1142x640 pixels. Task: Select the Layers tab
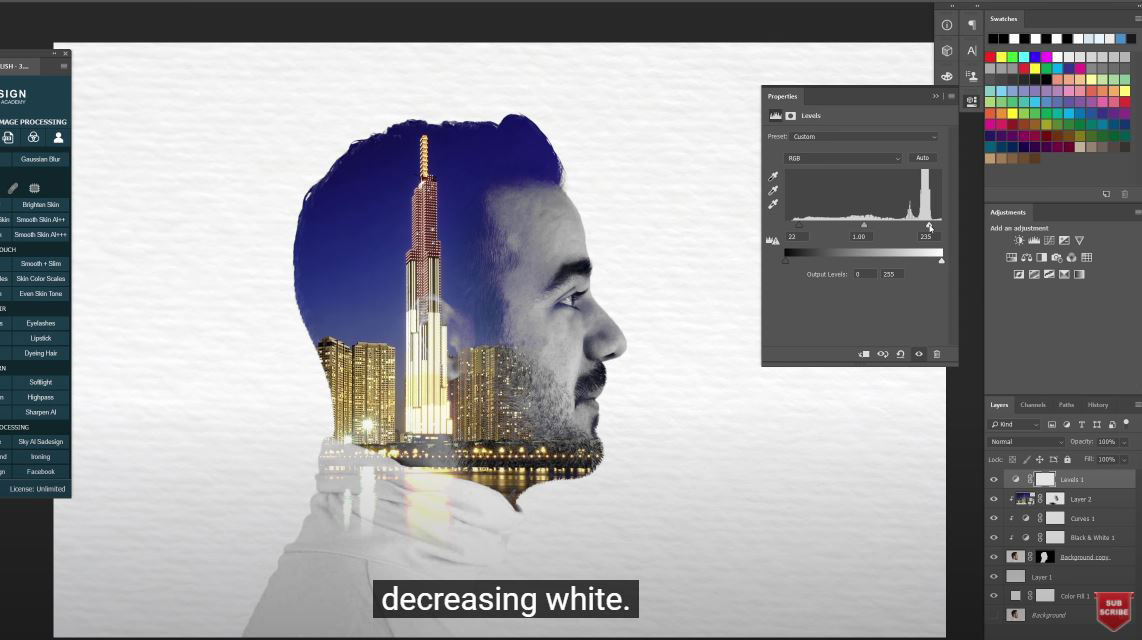(999, 405)
